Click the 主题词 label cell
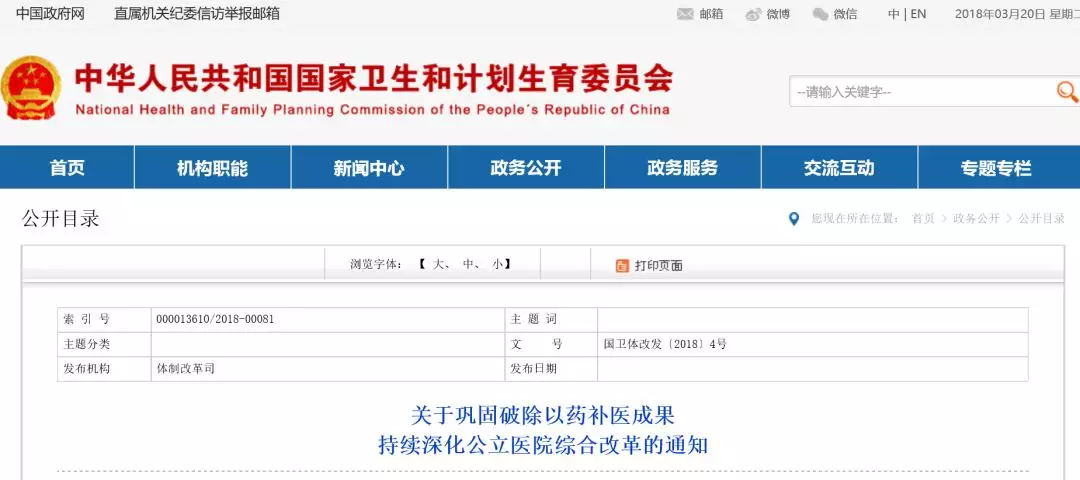The image size is (1080, 480). pos(551,320)
